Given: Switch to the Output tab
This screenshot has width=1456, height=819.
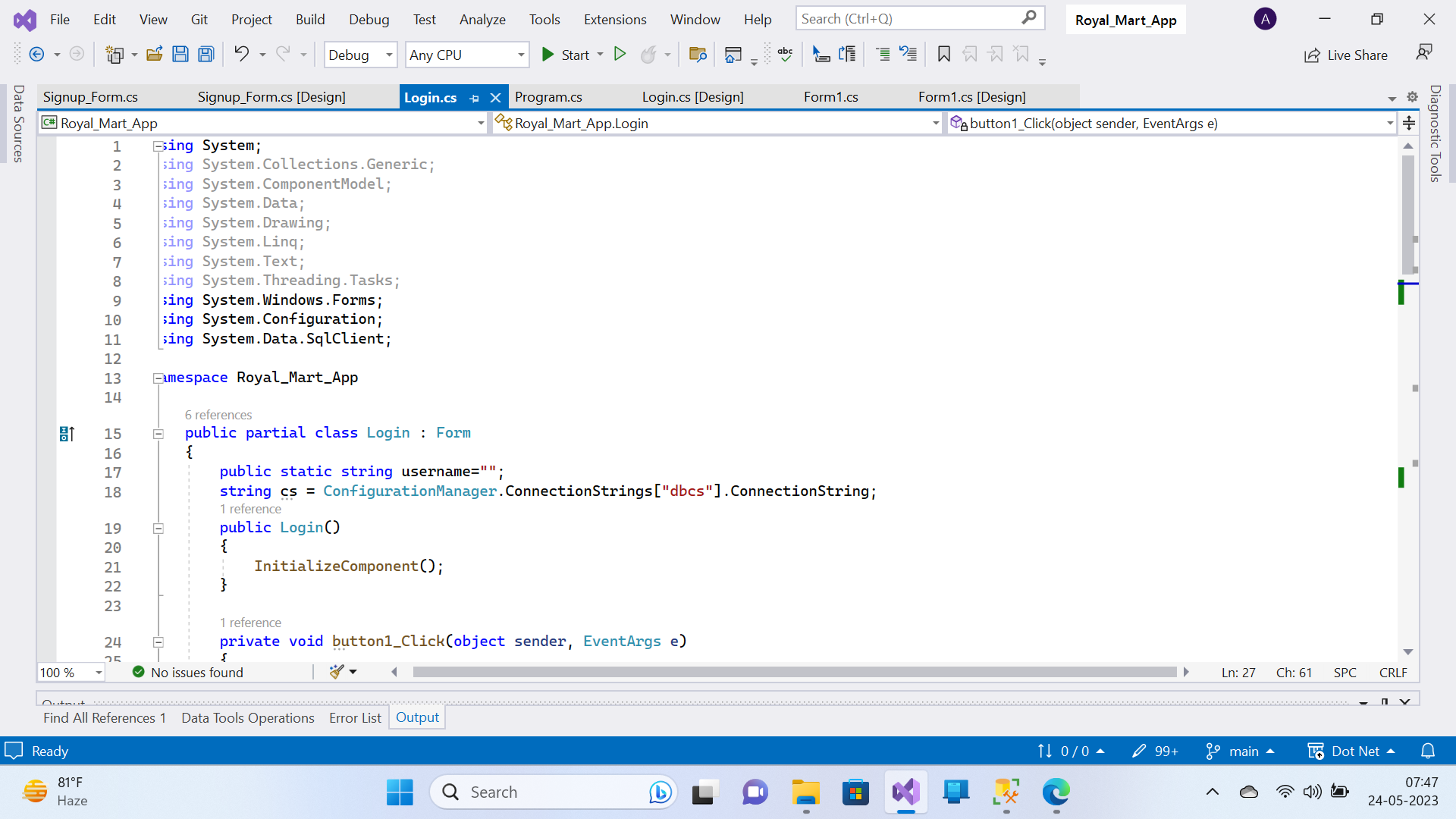Looking at the screenshot, I should 417,717.
